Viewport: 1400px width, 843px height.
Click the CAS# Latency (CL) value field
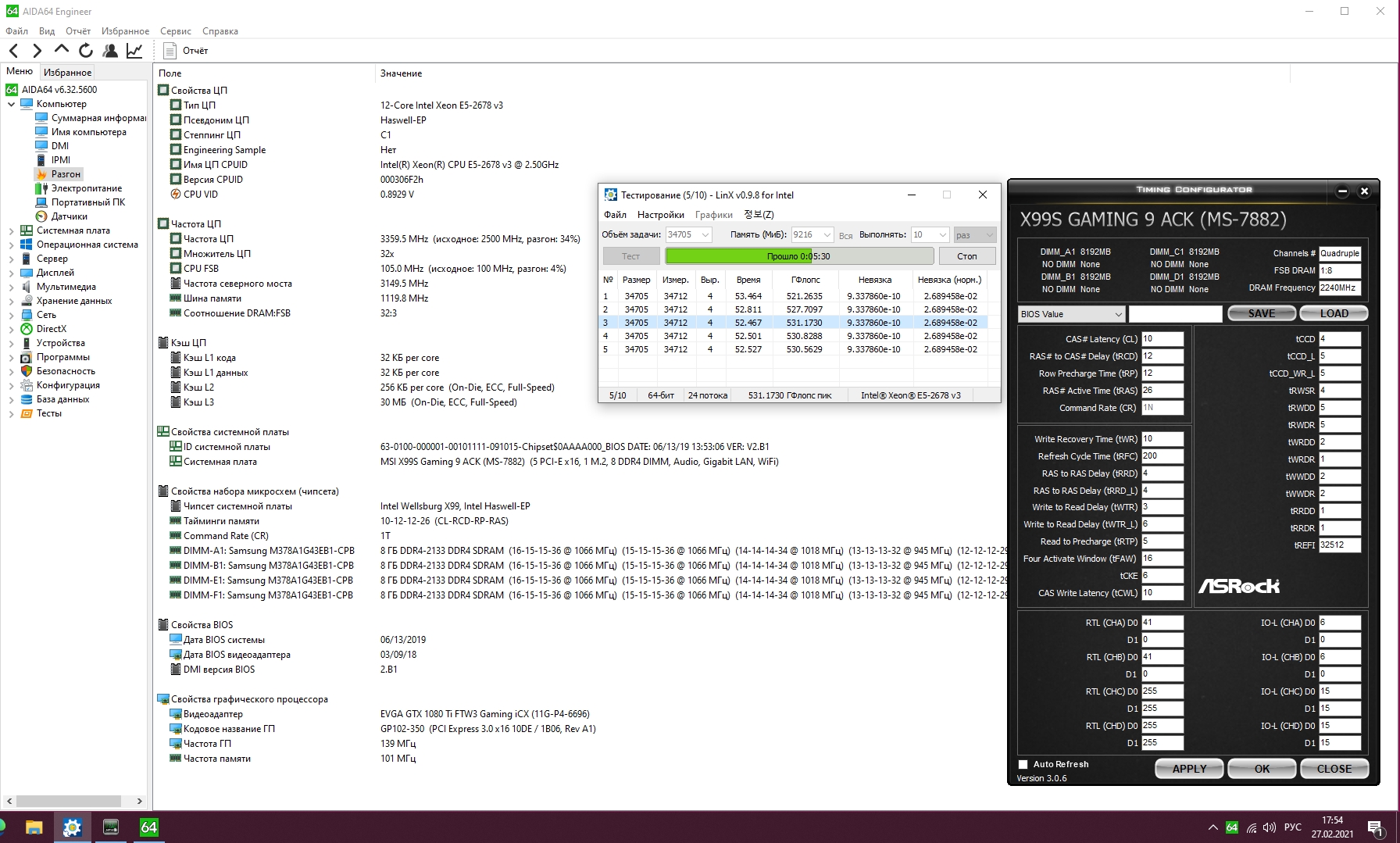1162,339
